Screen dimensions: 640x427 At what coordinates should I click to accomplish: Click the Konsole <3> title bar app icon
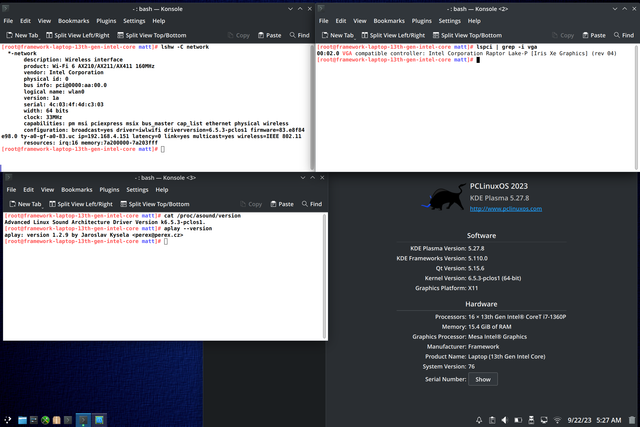(x=9, y=177)
